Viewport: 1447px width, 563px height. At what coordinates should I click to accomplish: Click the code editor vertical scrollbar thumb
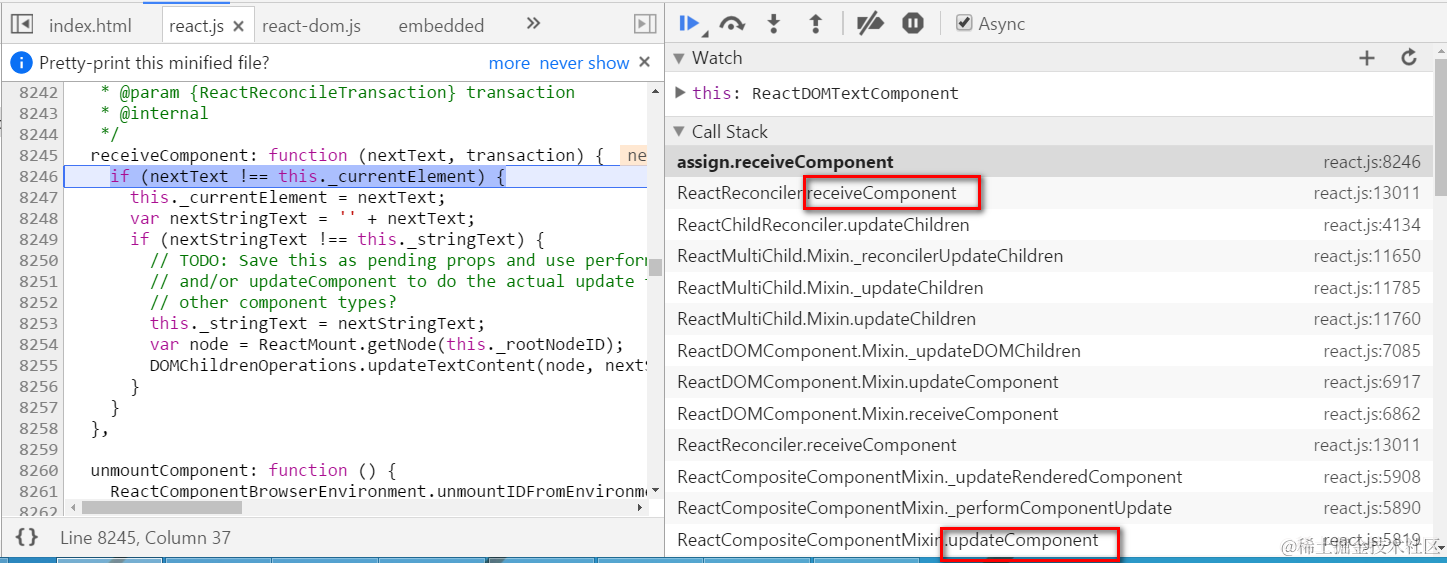655,267
